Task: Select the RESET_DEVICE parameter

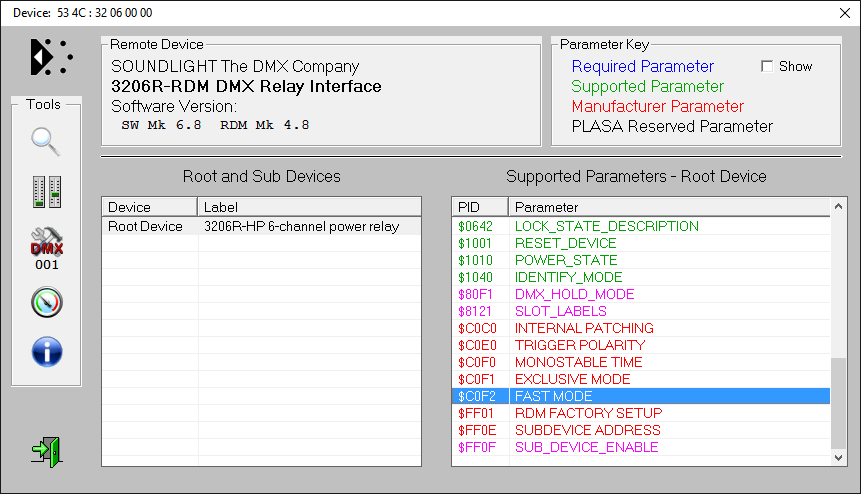Action: click(x=565, y=244)
